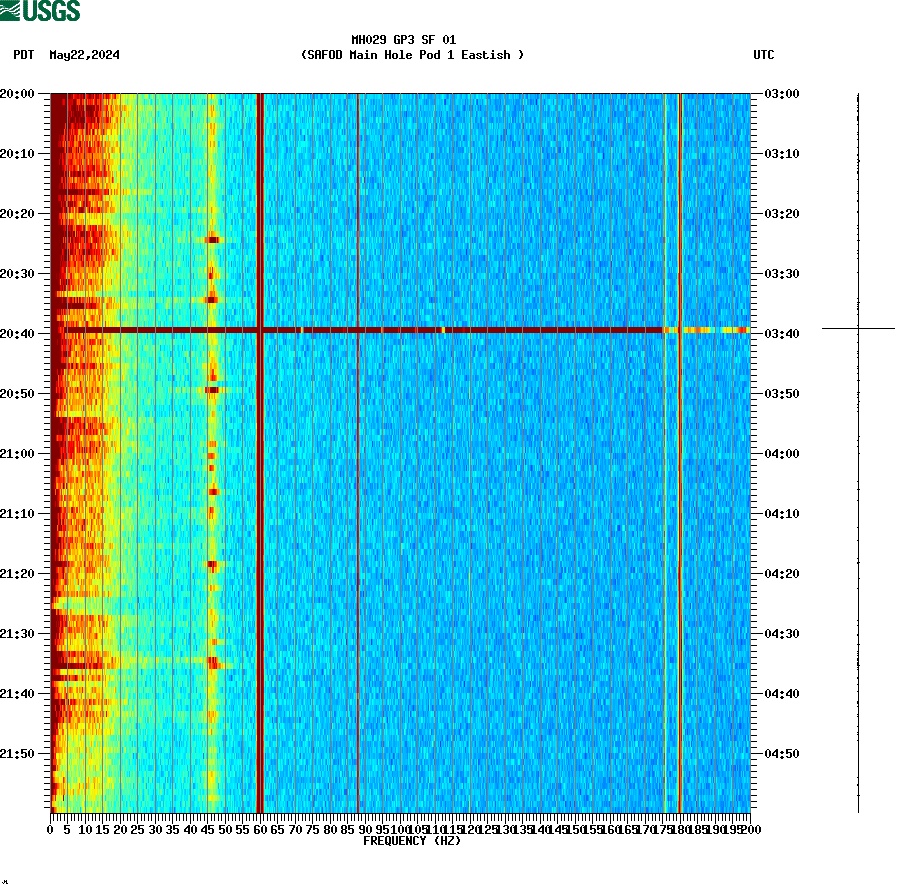
Task: Click the USGS logo
Action: pyautogui.click(x=40, y=10)
